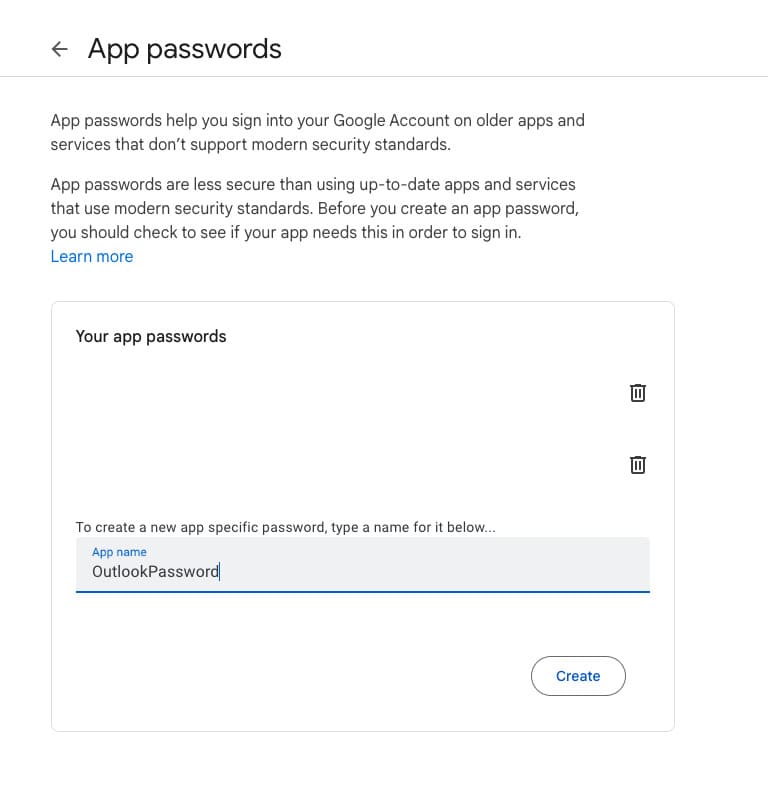Click the paragraph about older apps and services

coord(317,132)
